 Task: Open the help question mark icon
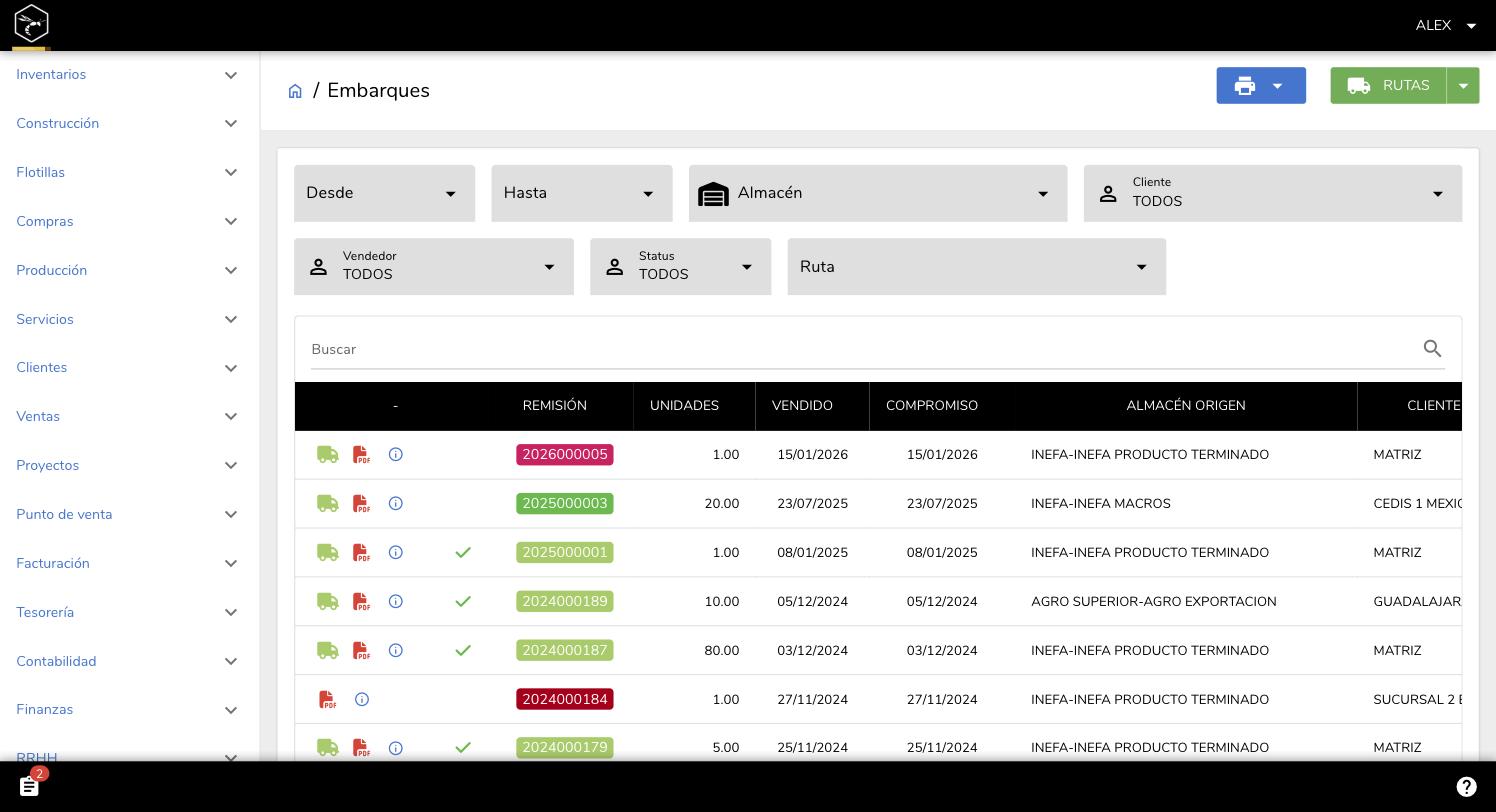click(1466, 787)
